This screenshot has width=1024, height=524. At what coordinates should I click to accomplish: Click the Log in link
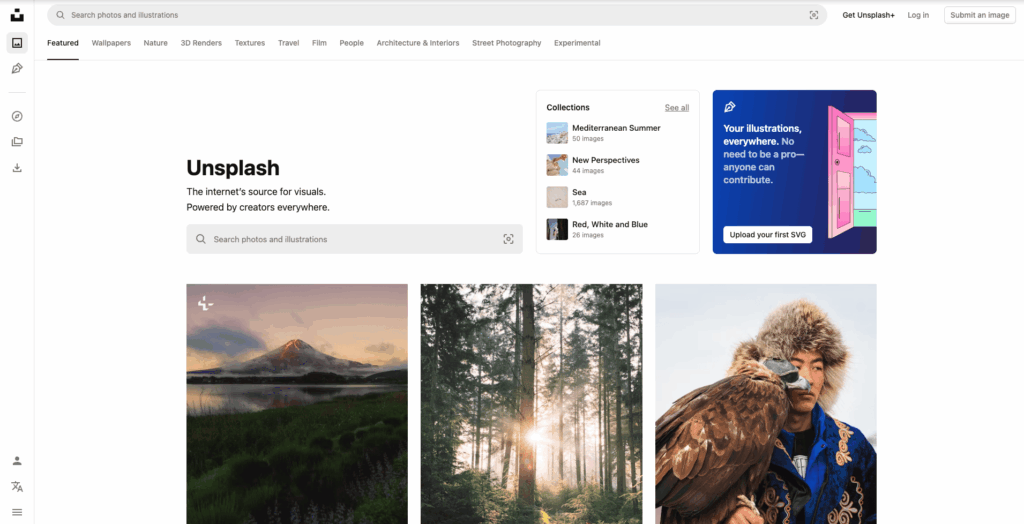click(918, 15)
